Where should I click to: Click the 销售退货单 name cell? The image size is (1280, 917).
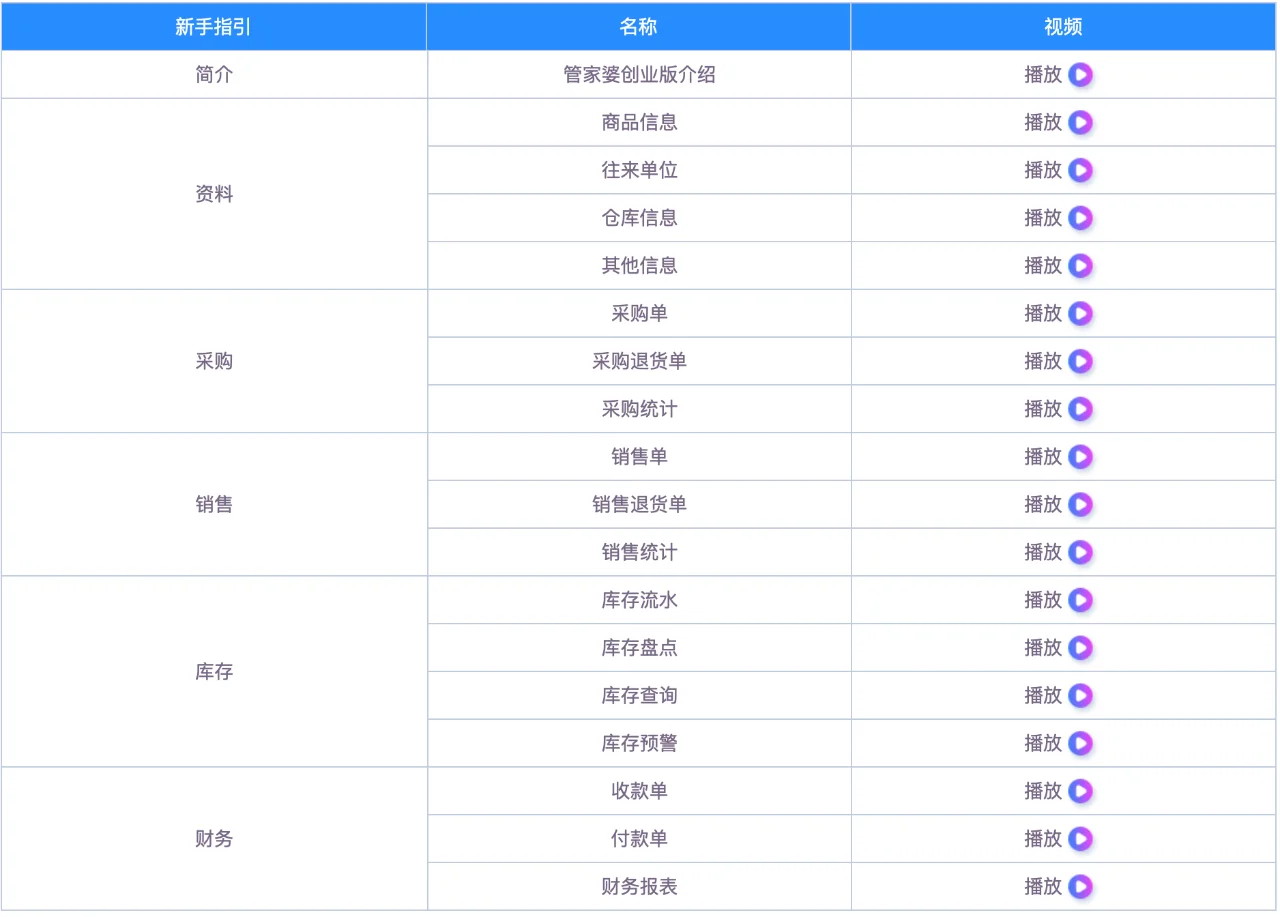tap(639, 504)
